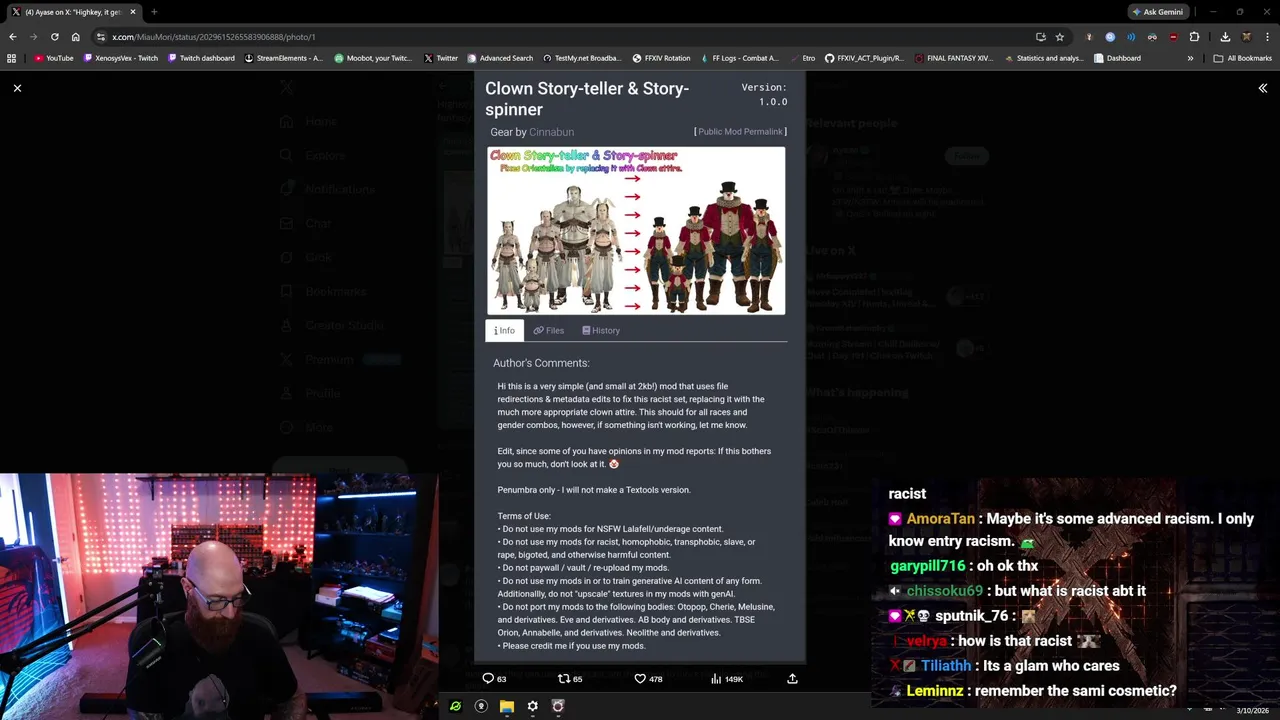Open Twitter bookmark
Screen dimensions: 1280x720
click(440, 58)
